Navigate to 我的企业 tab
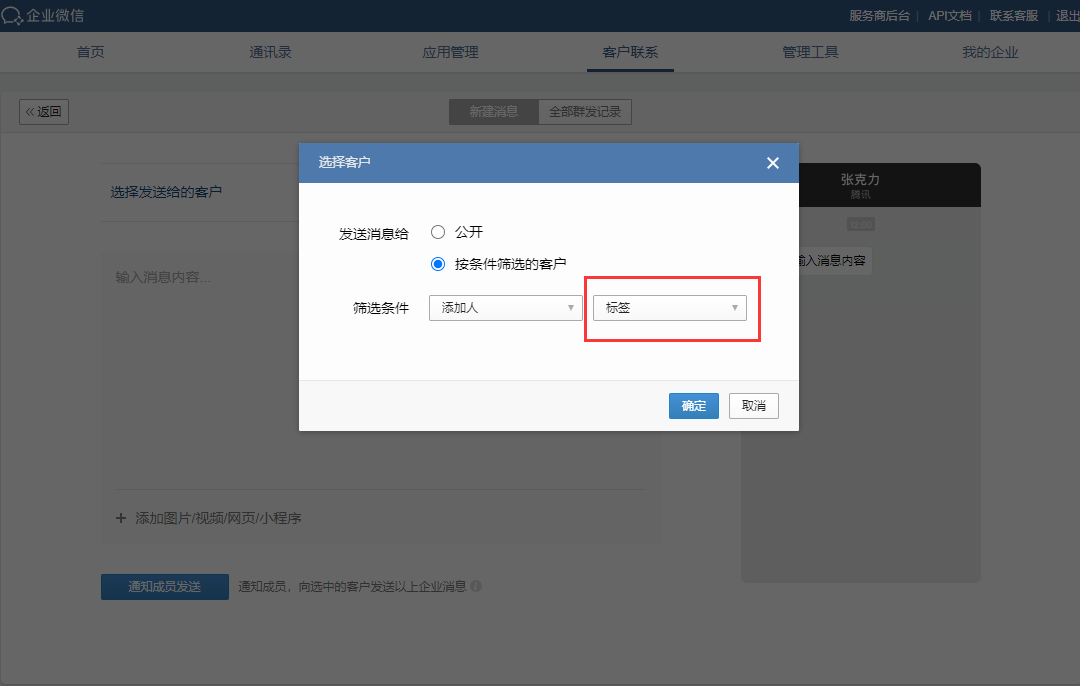1080x686 pixels. tap(990, 52)
